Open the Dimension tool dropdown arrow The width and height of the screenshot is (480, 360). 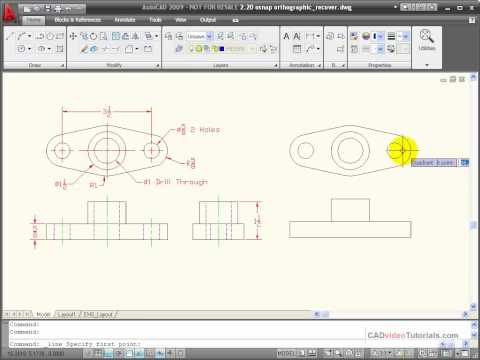(x=318, y=36)
